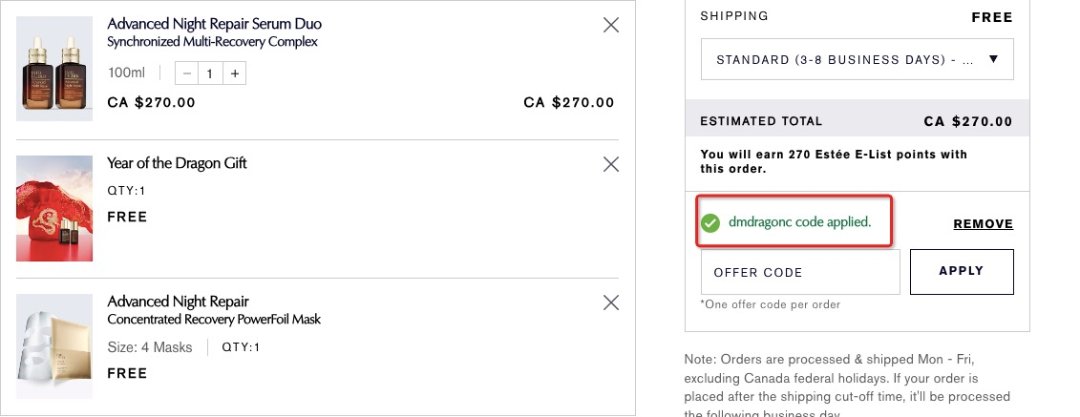Screen dimensions: 1080x417
Task: Remove Advanced Night Repair Serum Duo from cart
Action: coord(611,25)
